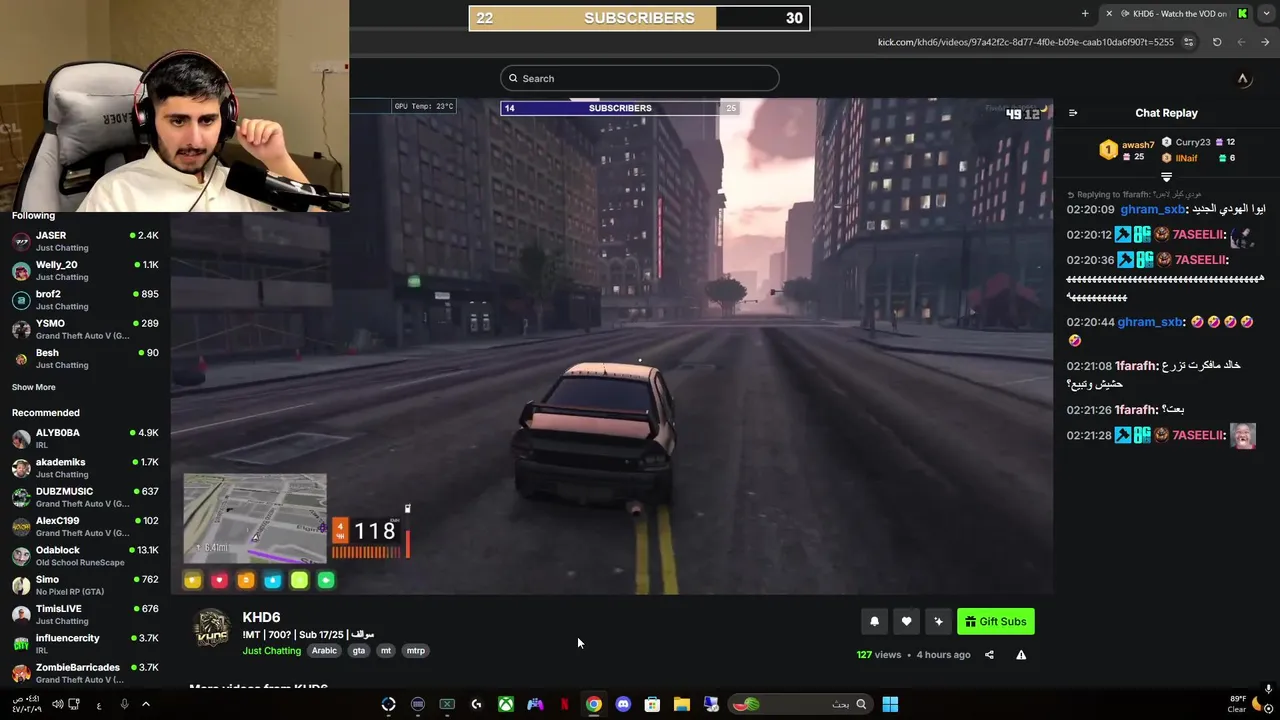Open Discord from the taskbar

click(623, 704)
